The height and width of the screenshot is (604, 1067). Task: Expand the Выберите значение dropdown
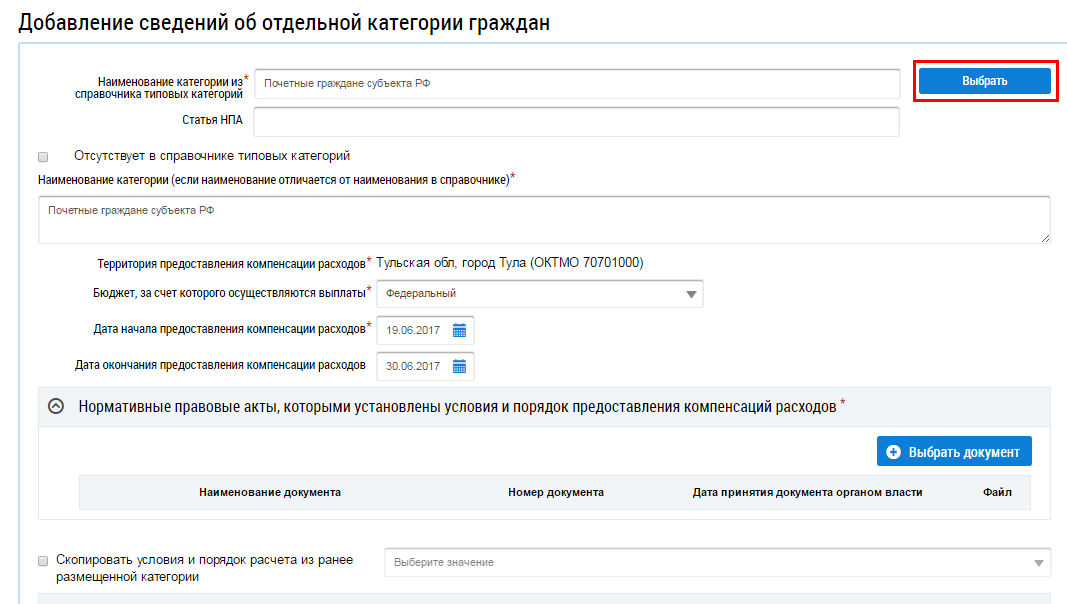(717, 562)
